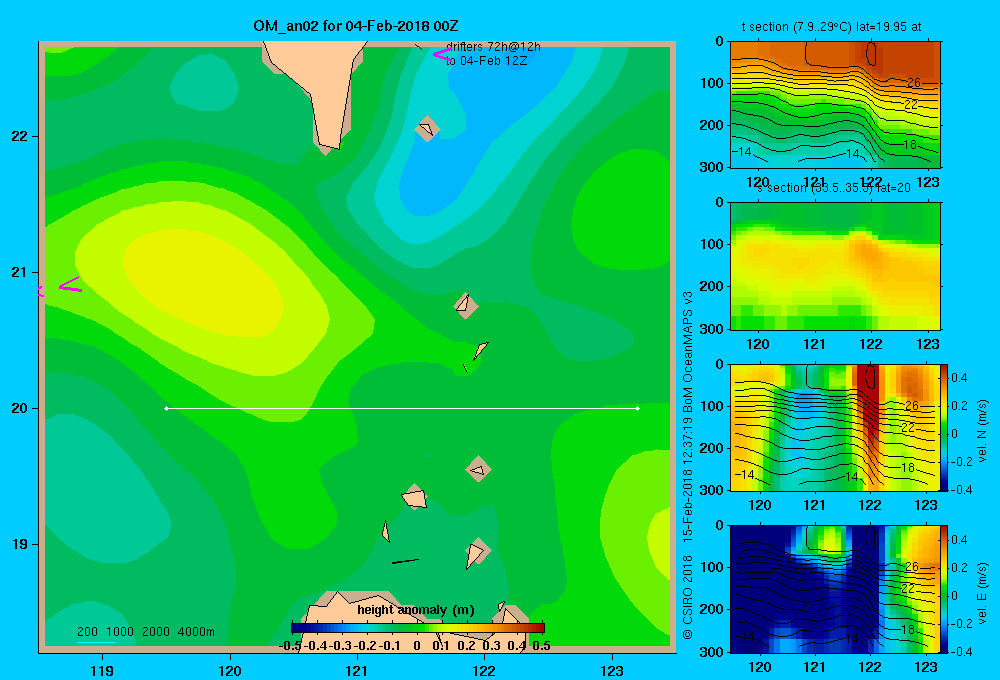Click the eastern endpoint diamond of the white transect

tap(637, 408)
